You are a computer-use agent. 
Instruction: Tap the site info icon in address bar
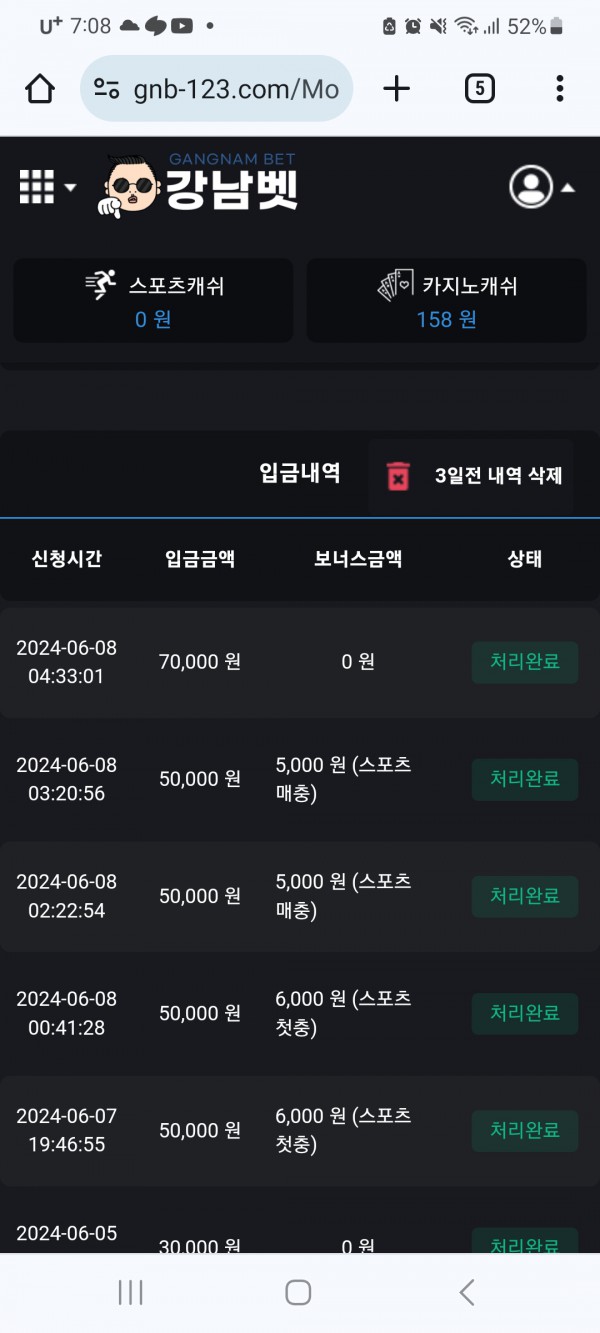(107, 89)
